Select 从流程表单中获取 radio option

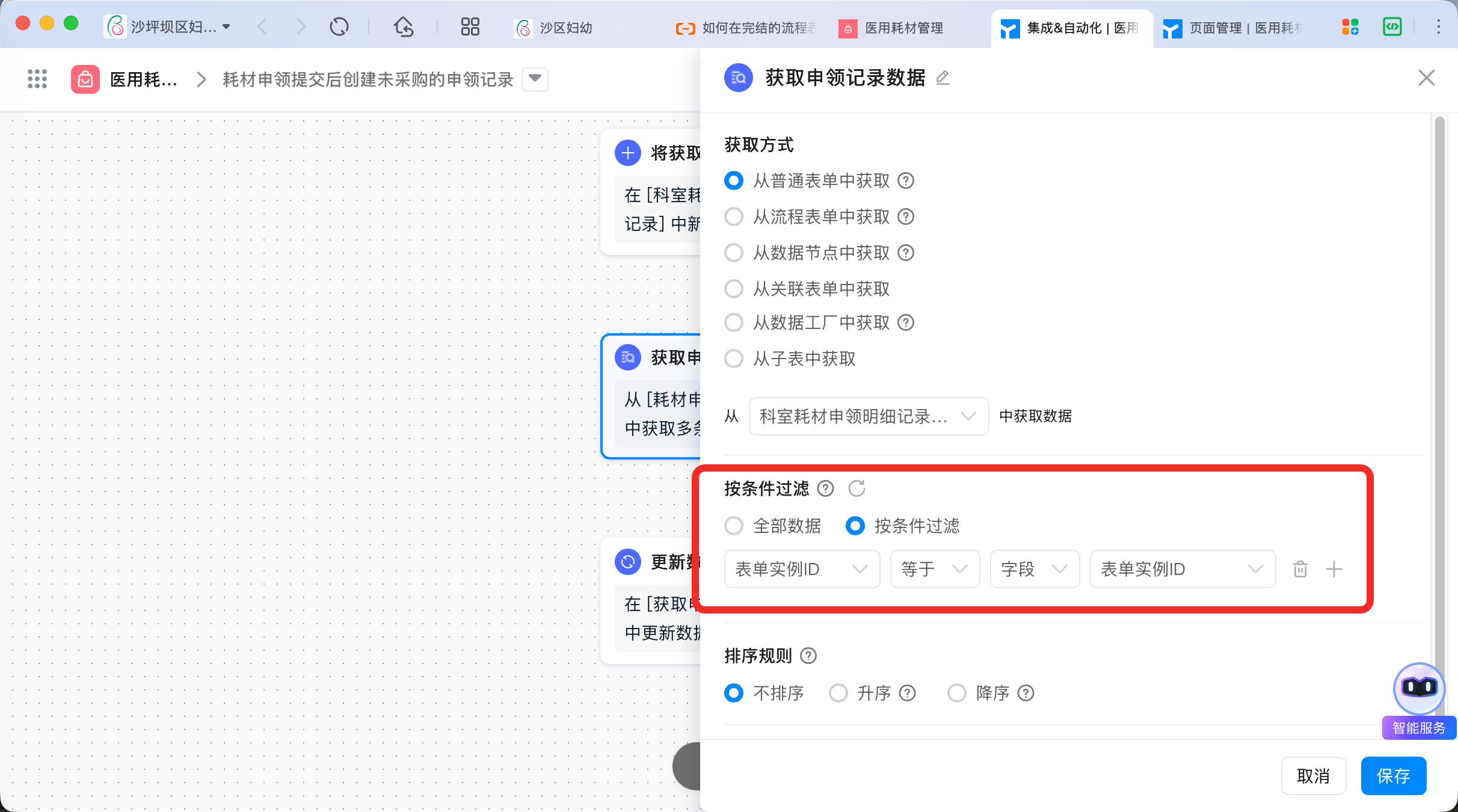pos(734,217)
